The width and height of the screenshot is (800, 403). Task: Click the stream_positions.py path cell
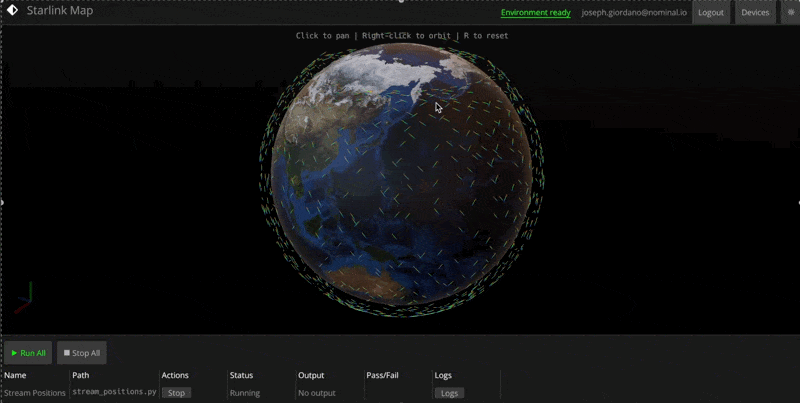coord(114,392)
